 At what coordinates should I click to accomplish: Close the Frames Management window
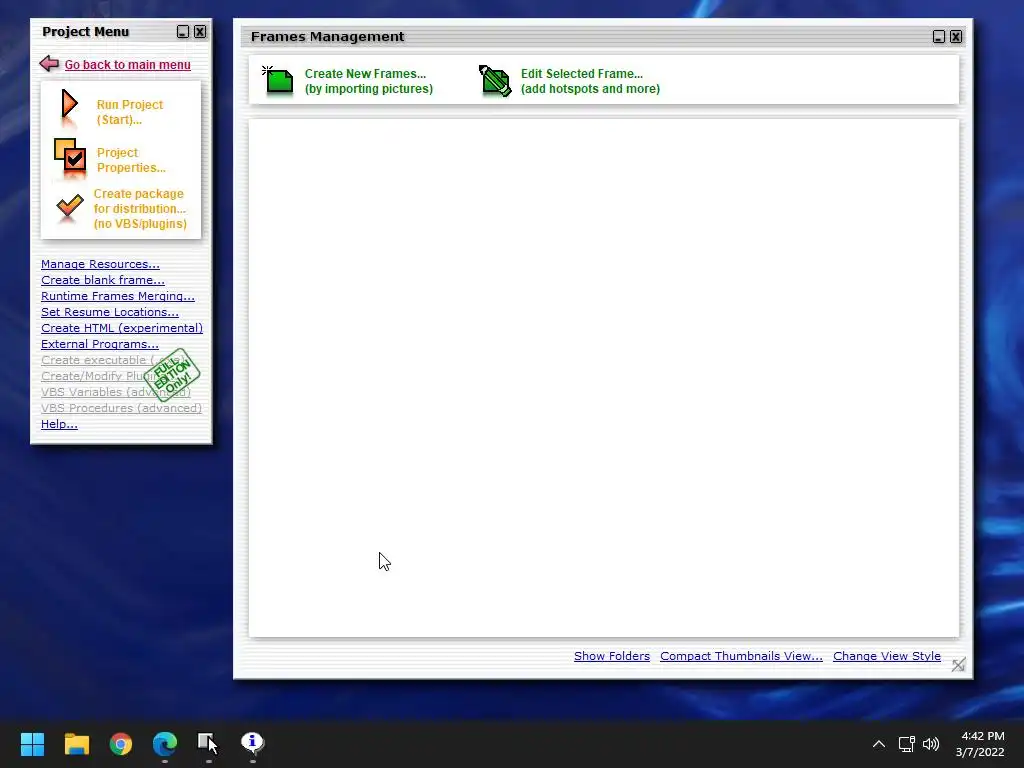(955, 37)
